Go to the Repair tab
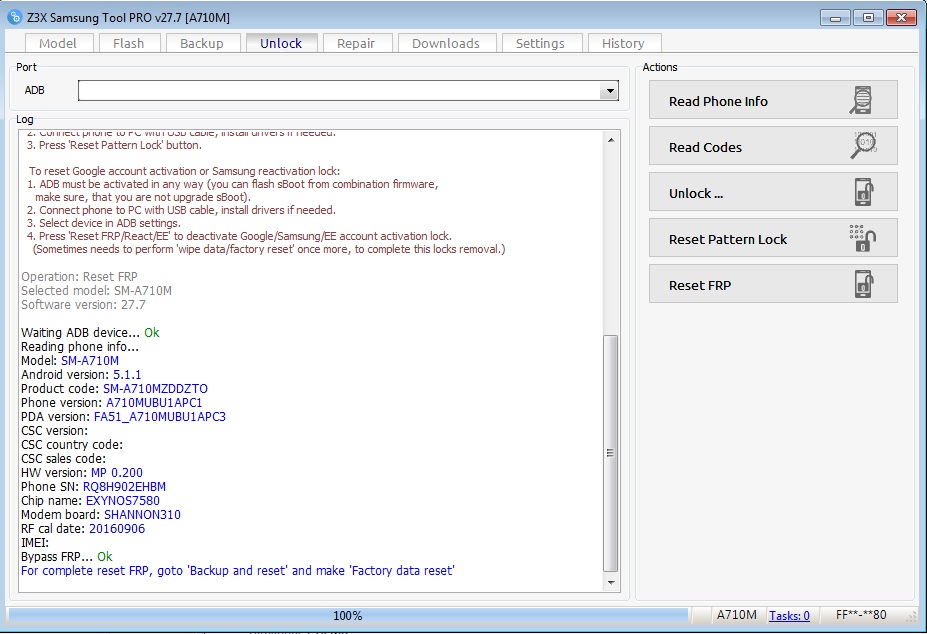 [x=356, y=43]
